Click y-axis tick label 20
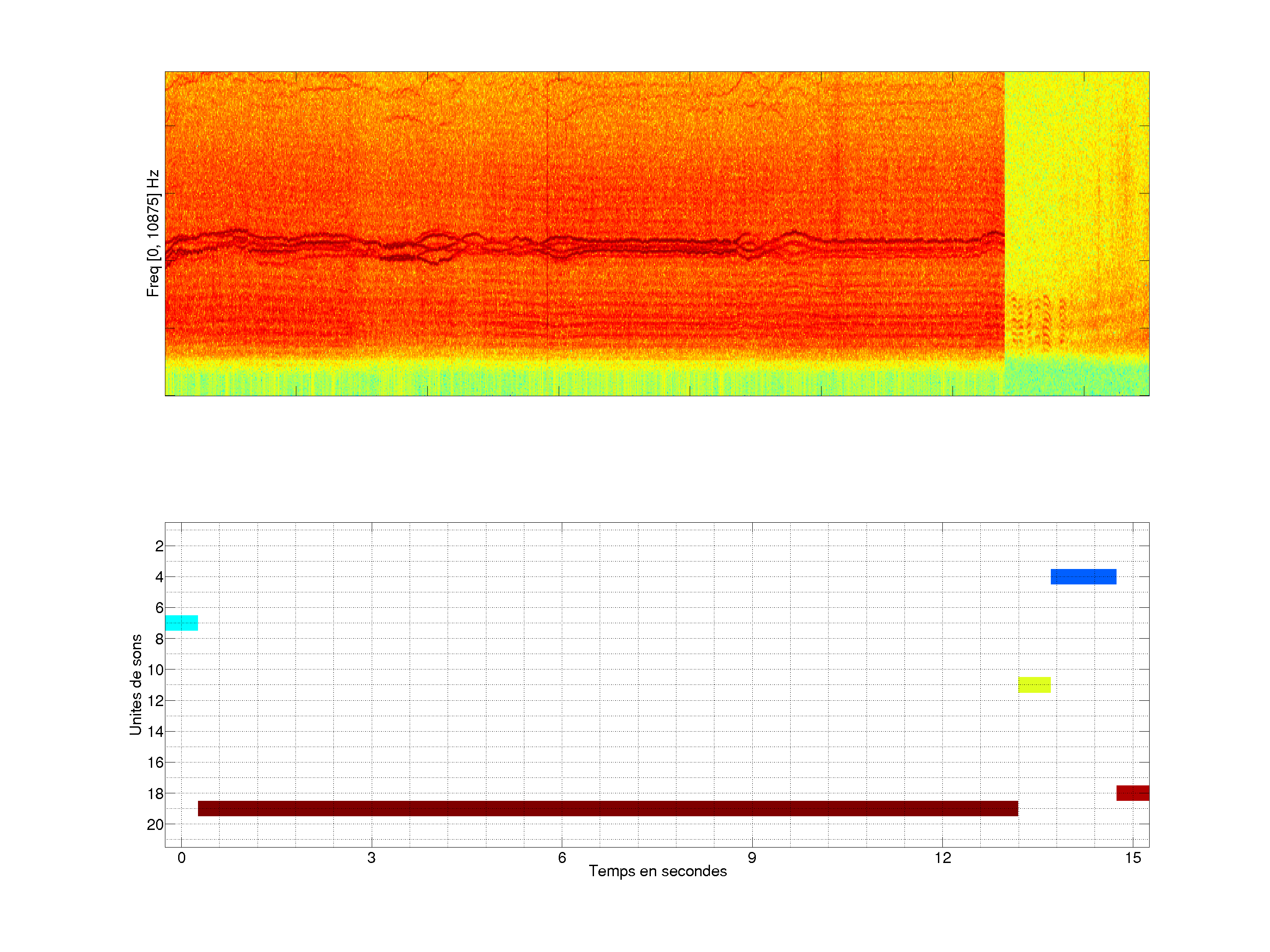This screenshot has width=1270, height=952. (x=155, y=825)
